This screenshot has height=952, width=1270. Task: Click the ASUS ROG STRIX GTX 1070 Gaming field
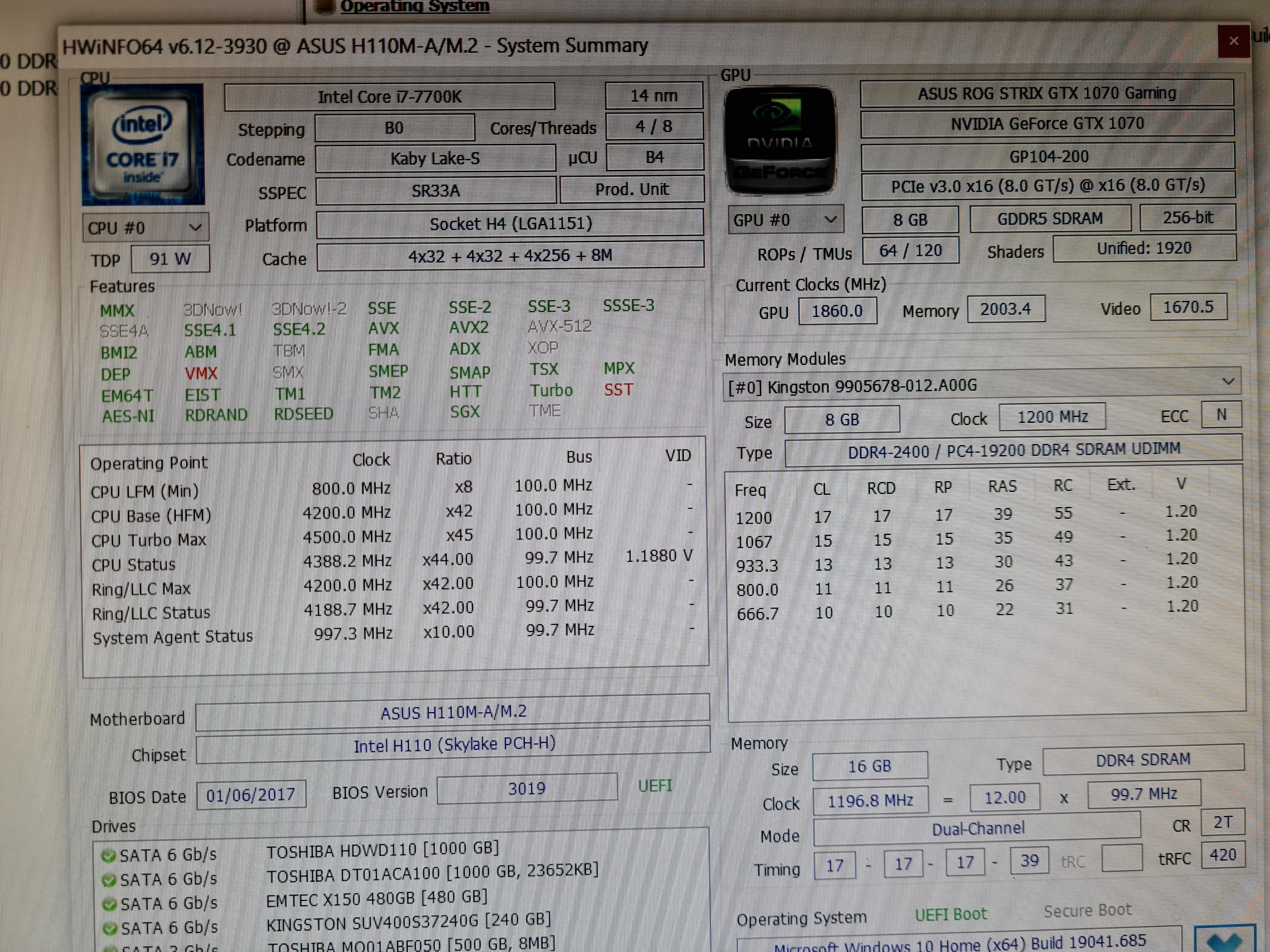coord(1046,93)
